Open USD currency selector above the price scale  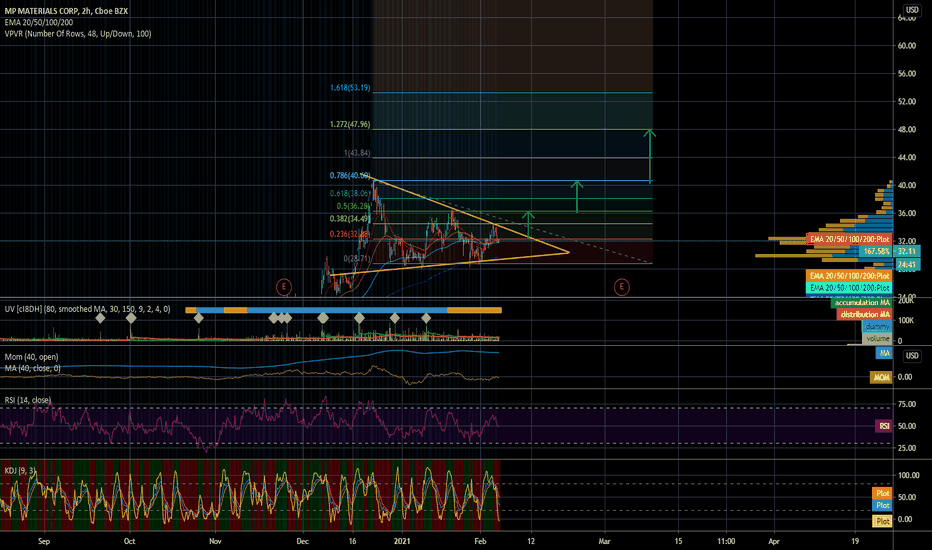click(x=912, y=10)
